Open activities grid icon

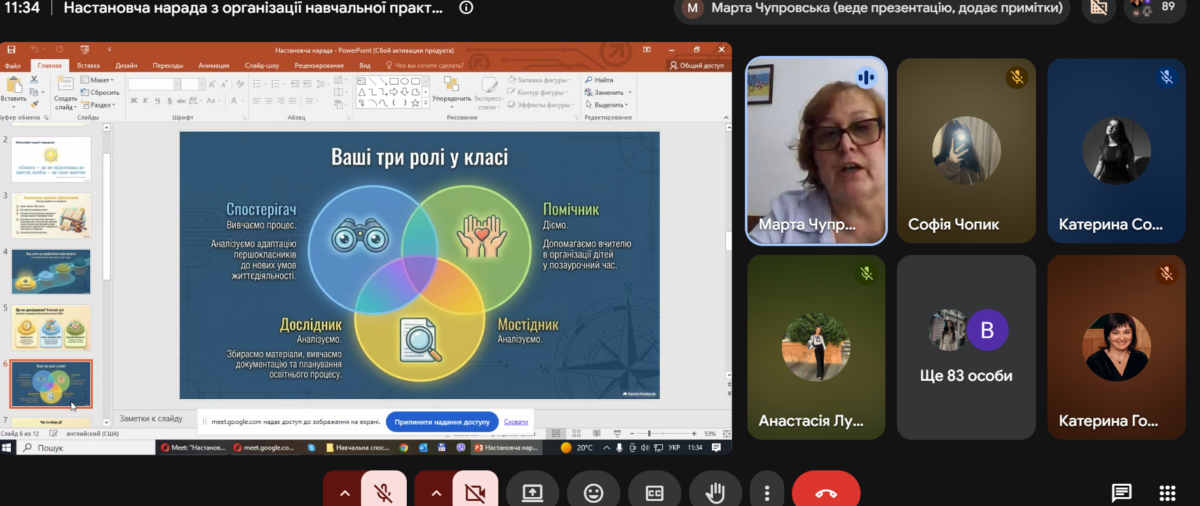pos(1167,492)
